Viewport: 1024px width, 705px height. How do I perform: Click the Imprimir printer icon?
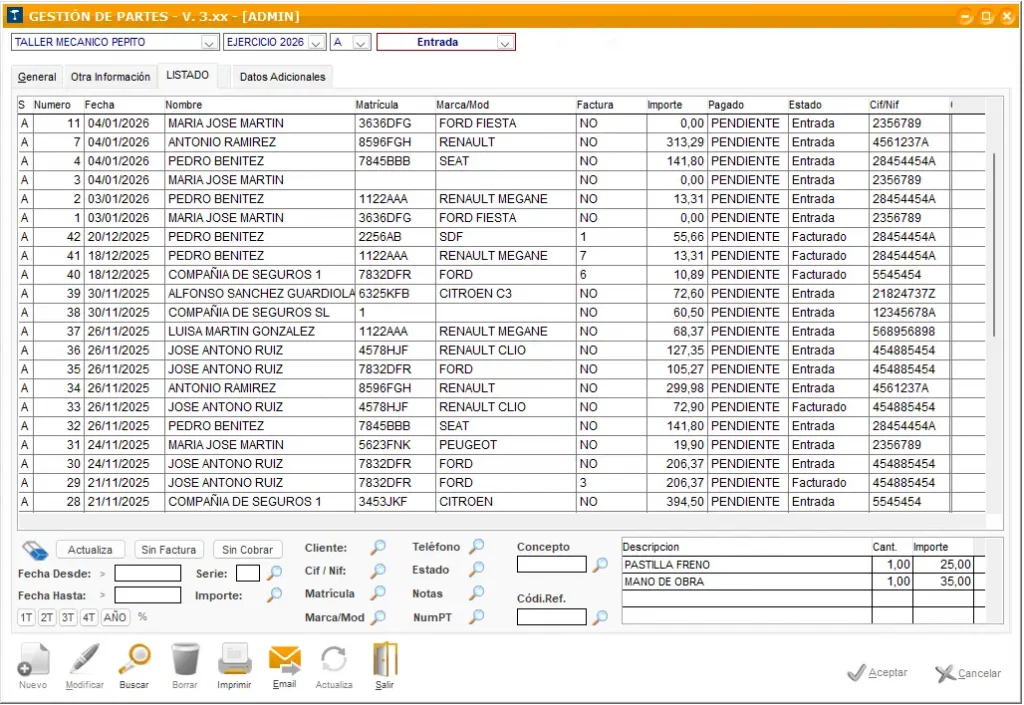coord(235,661)
